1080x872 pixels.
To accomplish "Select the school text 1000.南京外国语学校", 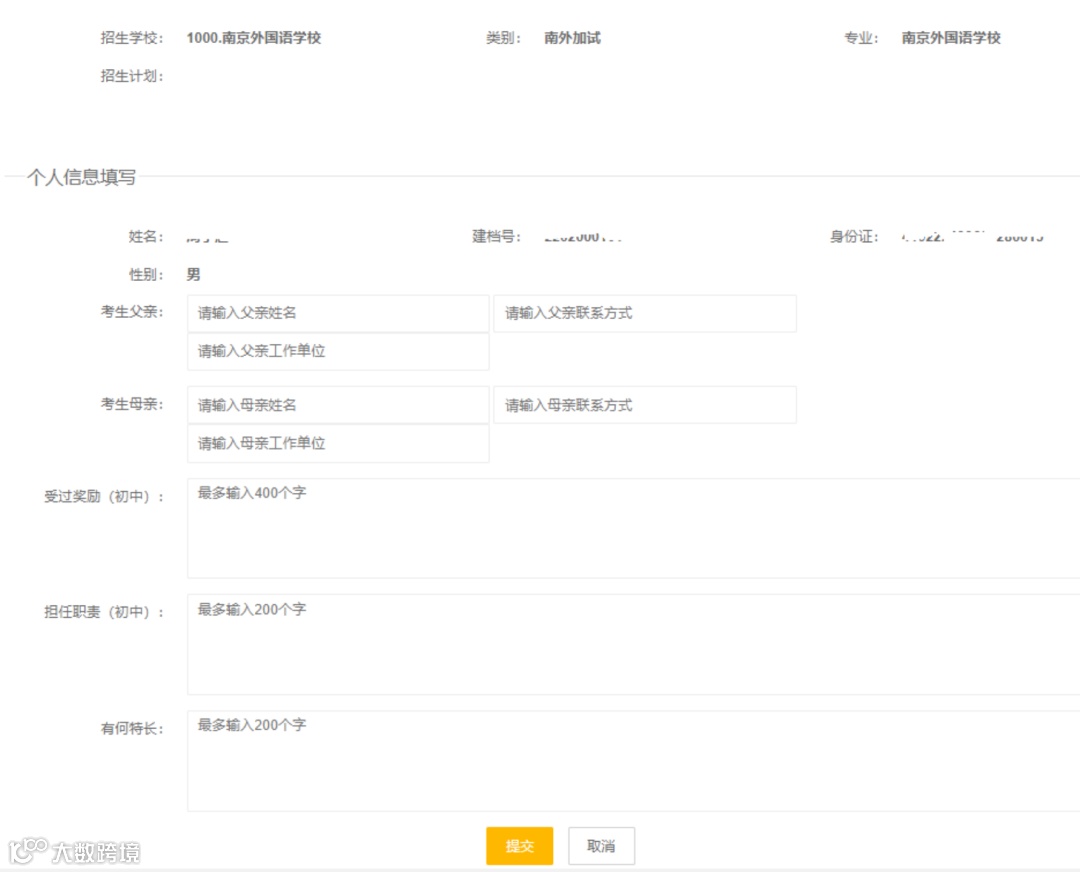I will [253, 38].
